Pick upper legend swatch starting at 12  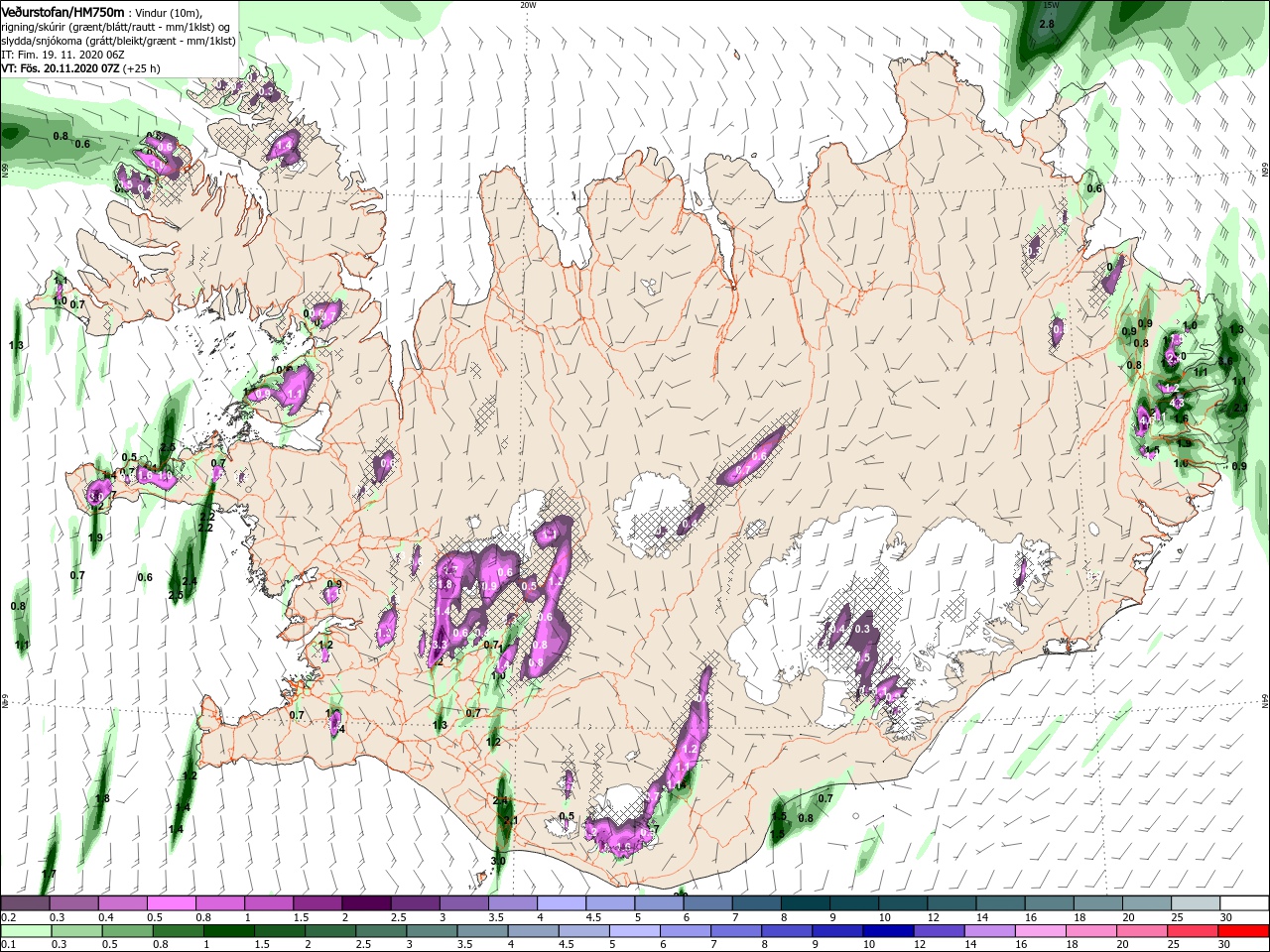coord(952,903)
